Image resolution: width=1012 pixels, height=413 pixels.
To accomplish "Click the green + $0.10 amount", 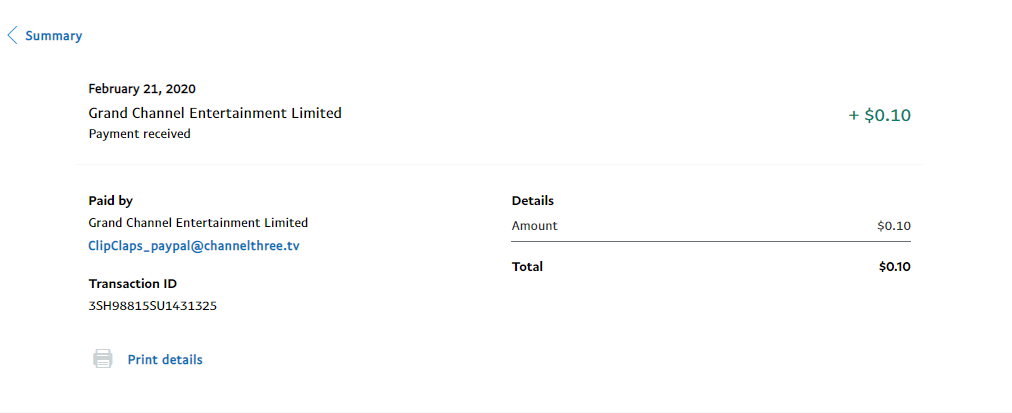I will click(x=879, y=115).
